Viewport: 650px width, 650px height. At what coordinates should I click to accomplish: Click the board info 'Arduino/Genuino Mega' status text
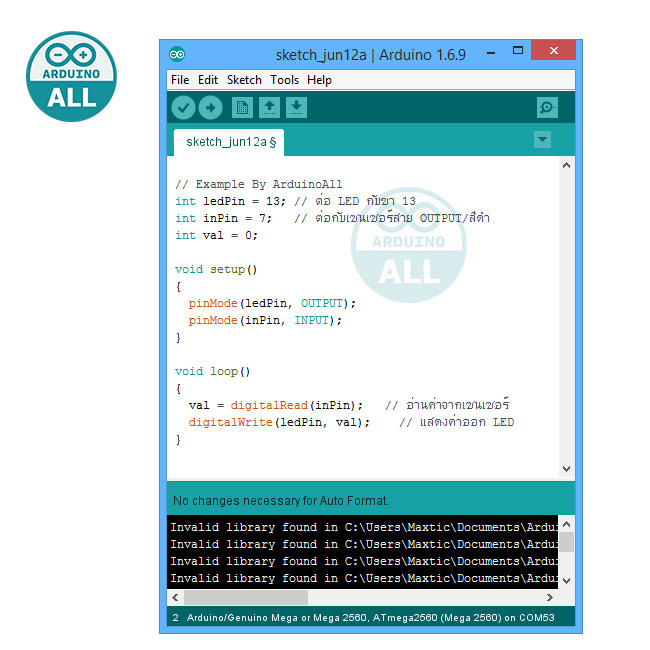pos(370,617)
